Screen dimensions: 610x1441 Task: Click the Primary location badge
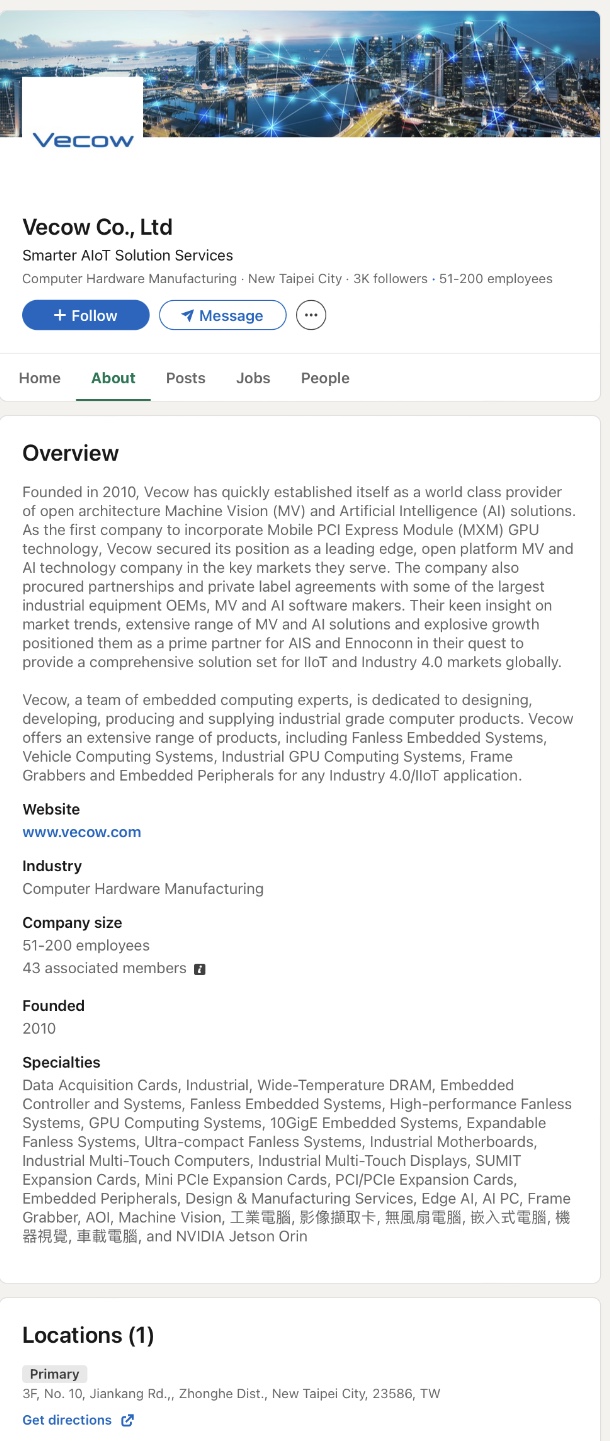pyautogui.click(x=55, y=1374)
